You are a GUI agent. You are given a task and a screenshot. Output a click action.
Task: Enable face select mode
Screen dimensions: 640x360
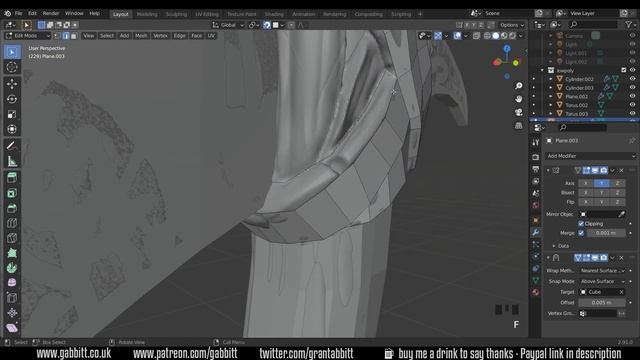[x=74, y=36]
